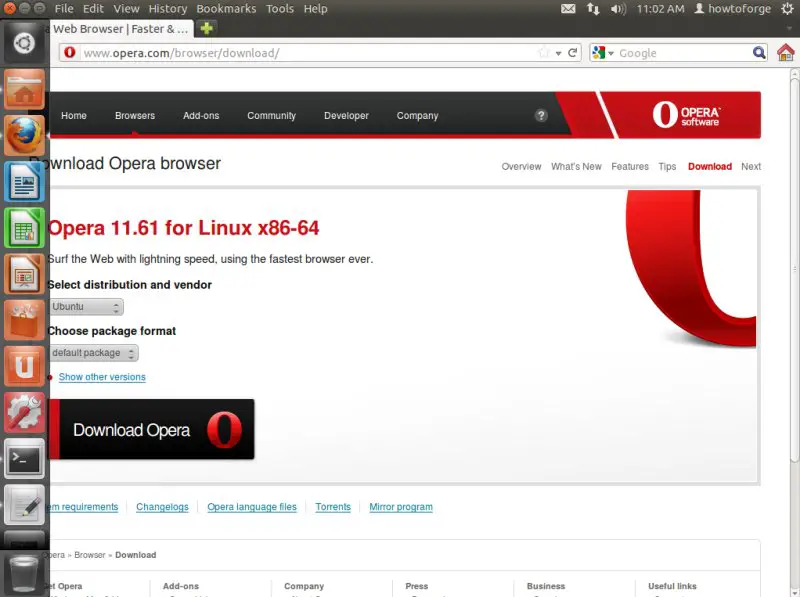
Task: Open Developer in Opera navigation
Action: tap(346, 116)
